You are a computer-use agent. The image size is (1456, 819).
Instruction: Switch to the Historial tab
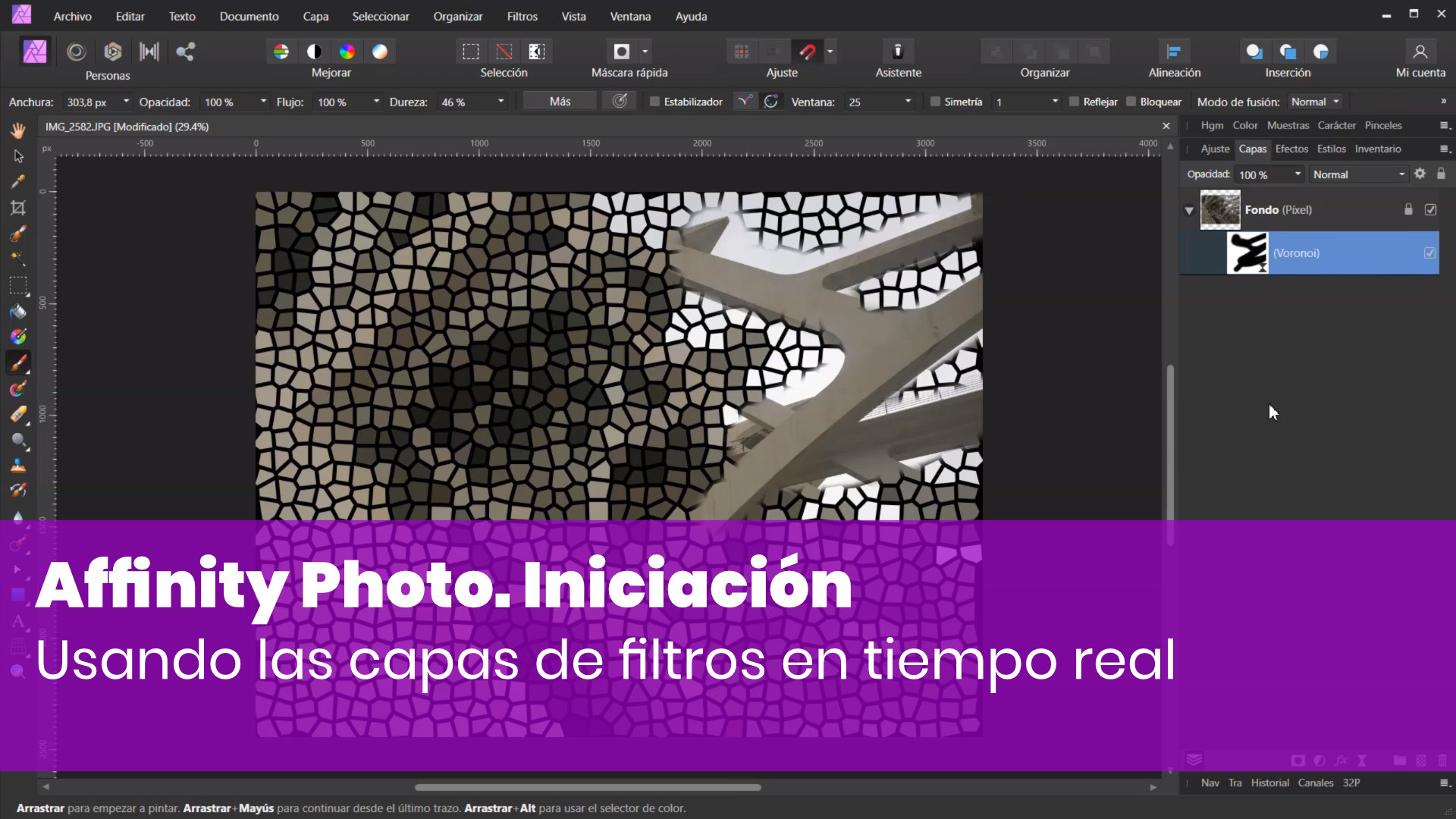(x=1269, y=783)
